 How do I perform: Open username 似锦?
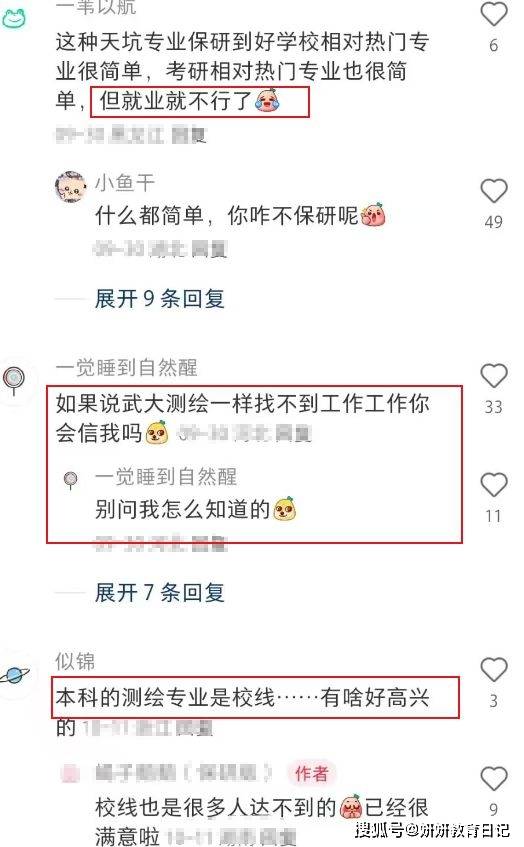75,661
